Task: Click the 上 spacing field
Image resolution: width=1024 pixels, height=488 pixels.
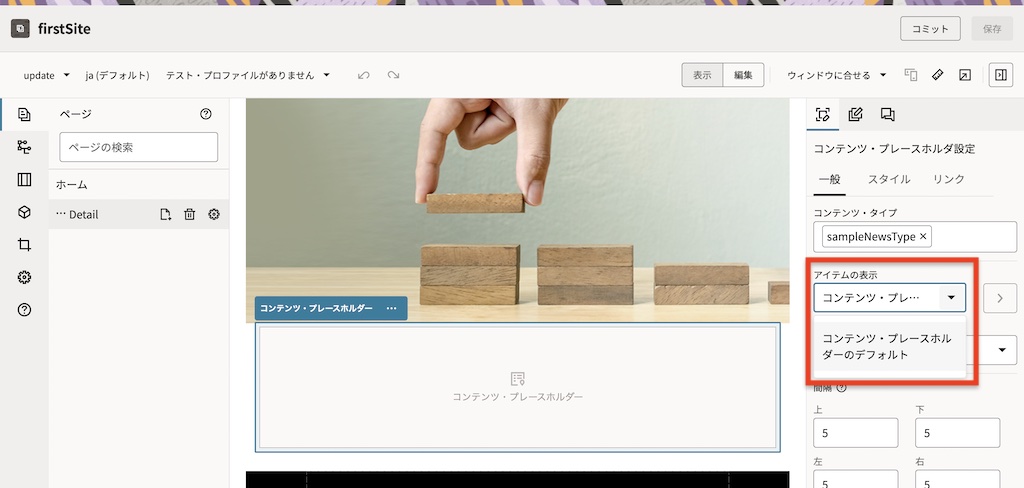Action: point(856,433)
